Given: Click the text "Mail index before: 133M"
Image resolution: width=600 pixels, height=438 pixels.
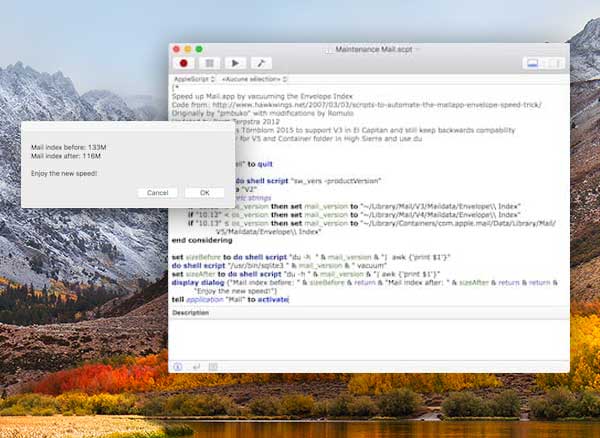Looking at the screenshot, I should pyautogui.click(x=69, y=147).
